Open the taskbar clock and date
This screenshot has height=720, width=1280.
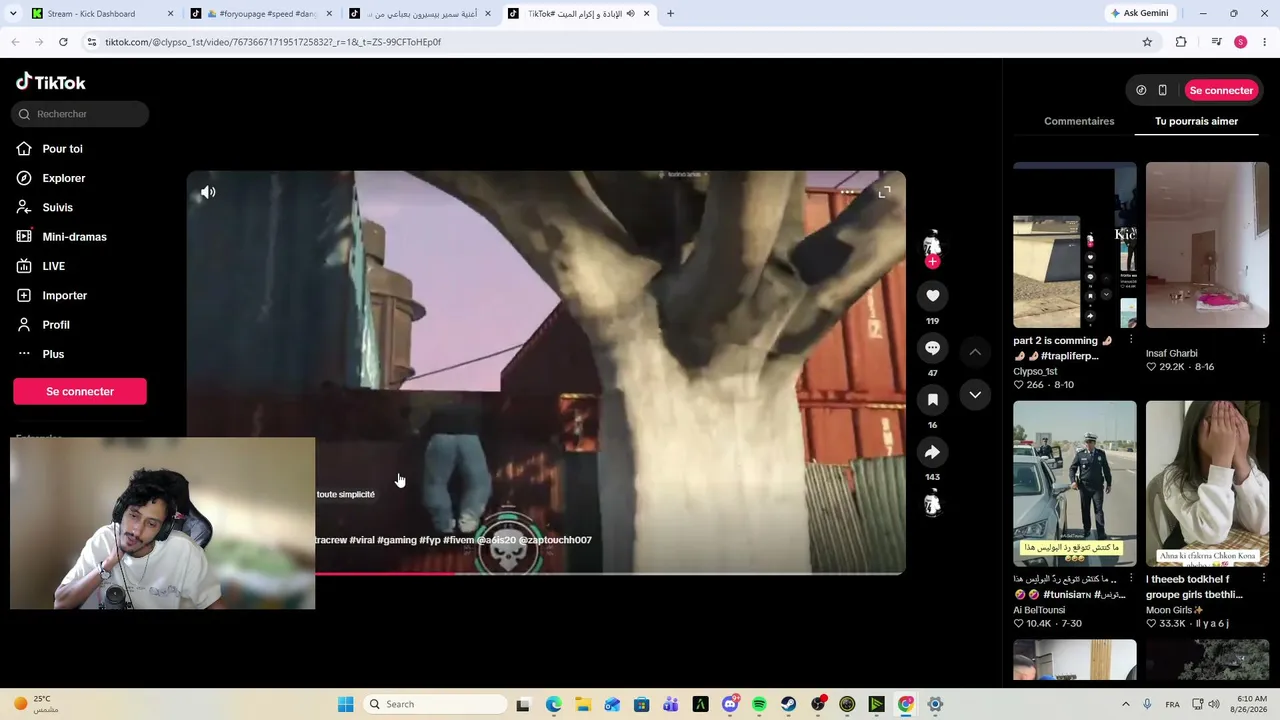pos(1251,704)
